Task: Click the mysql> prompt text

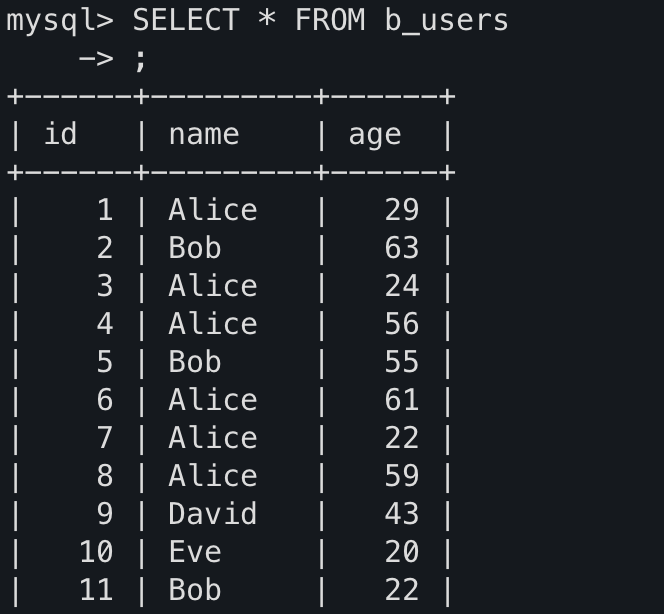Action: coord(60,21)
